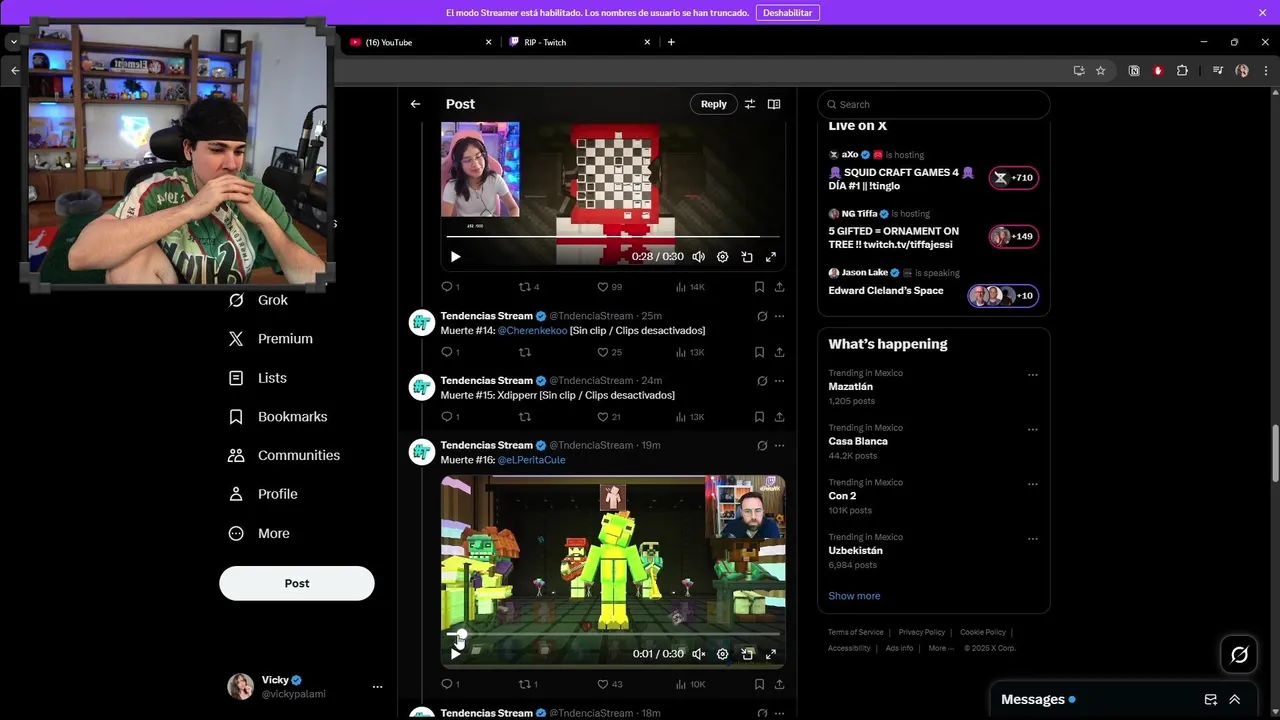Open a new browser tab
The width and height of the screenshot is (1280, 720).
(x=671, y=42)
